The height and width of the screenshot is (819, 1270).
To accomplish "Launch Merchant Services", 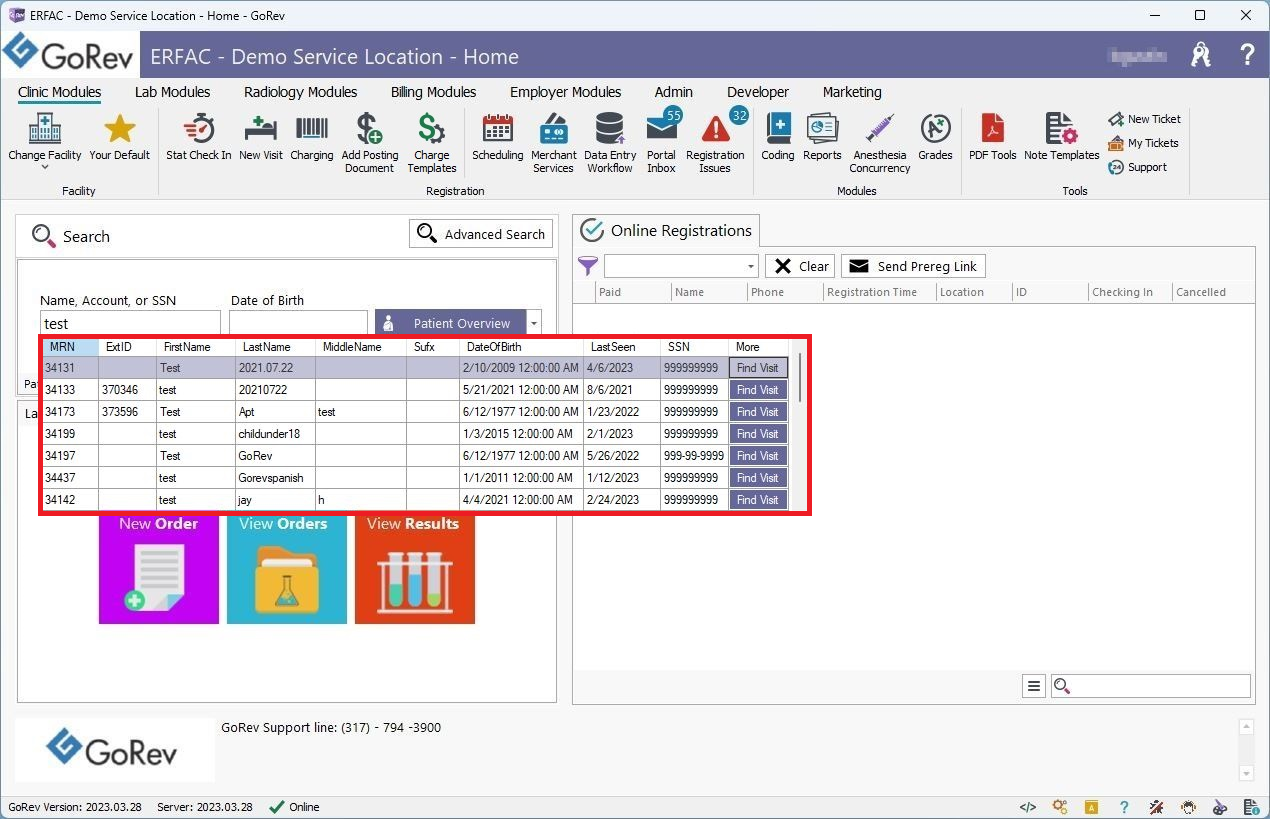I will 554,143.
